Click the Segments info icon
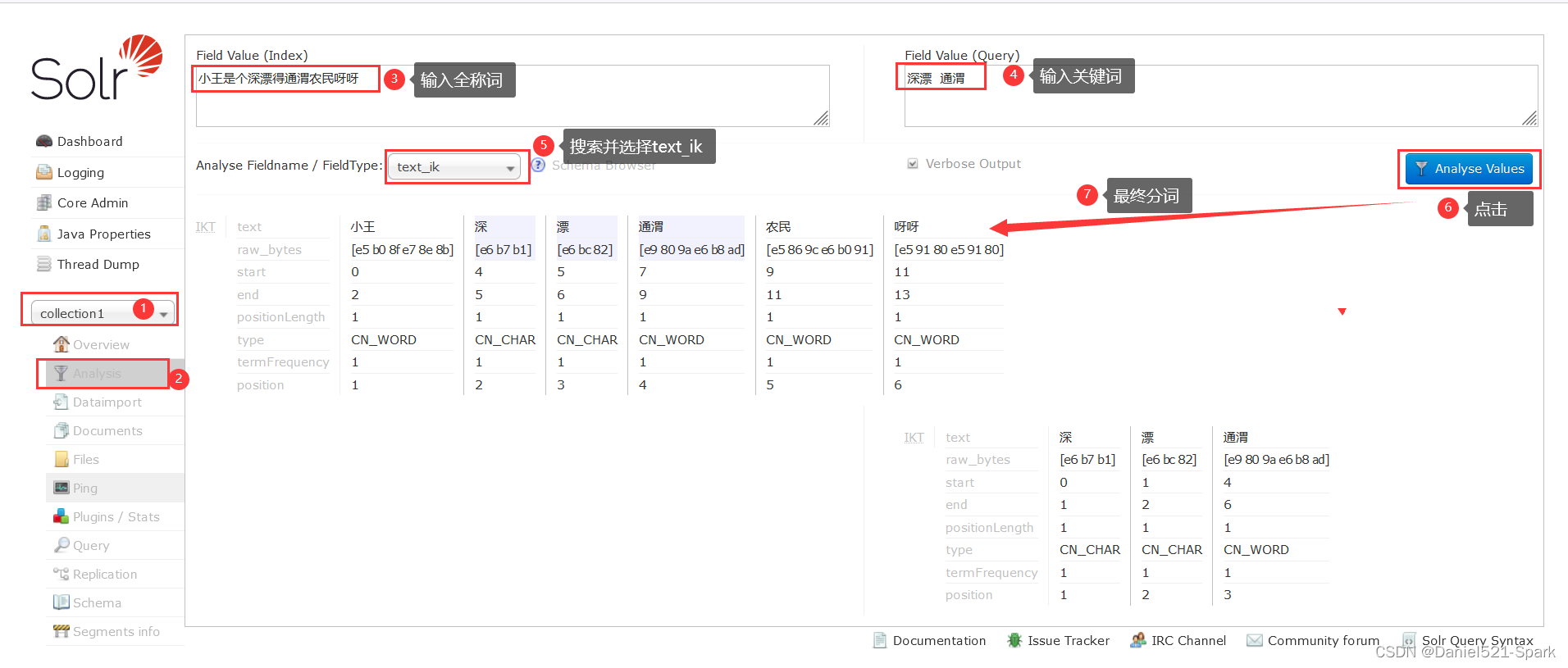 point(61,631)
